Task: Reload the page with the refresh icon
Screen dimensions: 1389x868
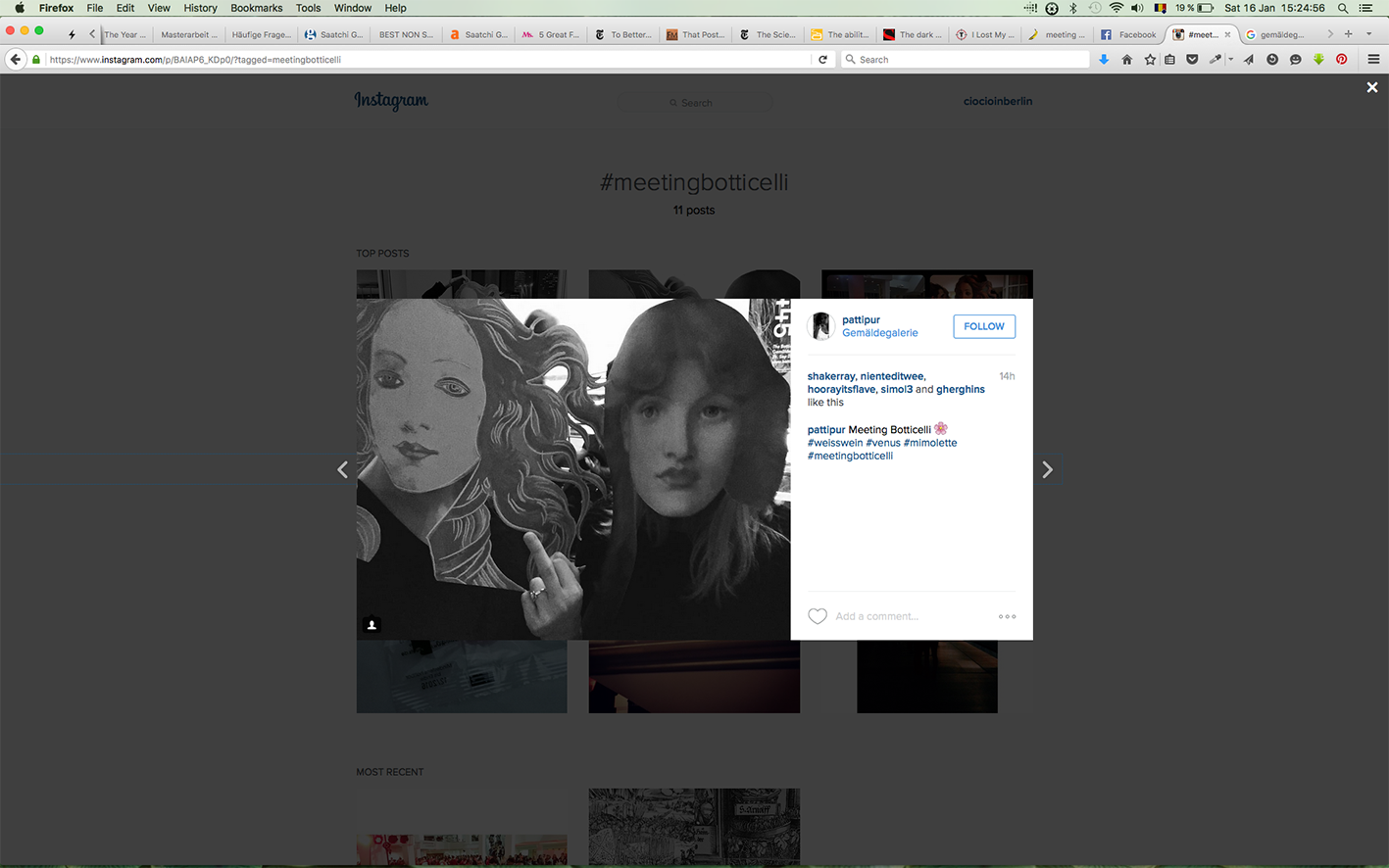Action: coord(823,60)
